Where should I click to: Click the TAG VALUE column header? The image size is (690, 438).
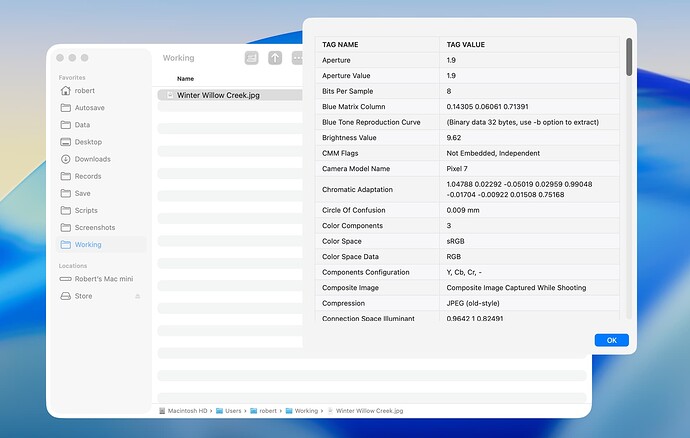[x=529, y=44]
